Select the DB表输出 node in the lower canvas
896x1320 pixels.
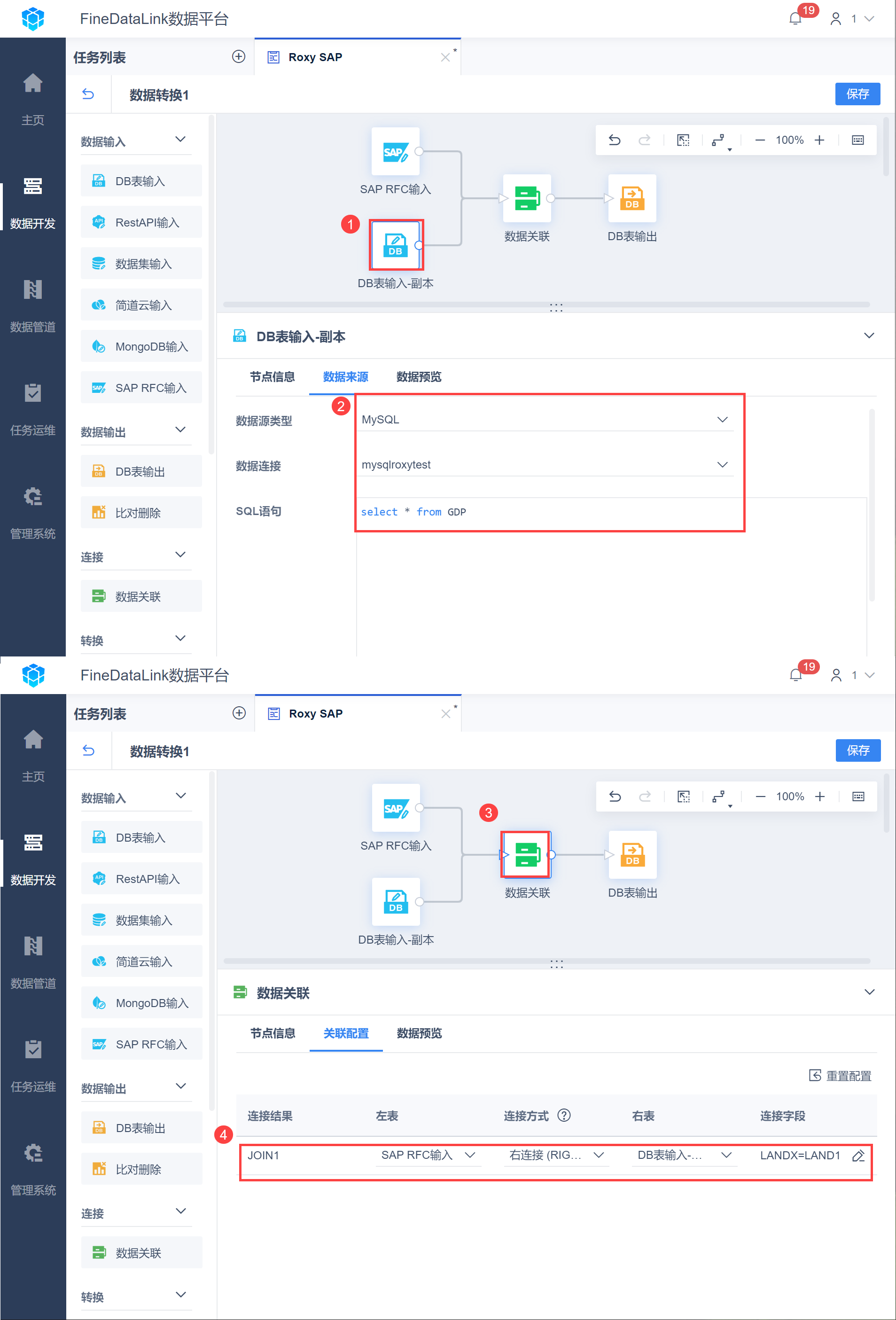click(x=632, y=854)
